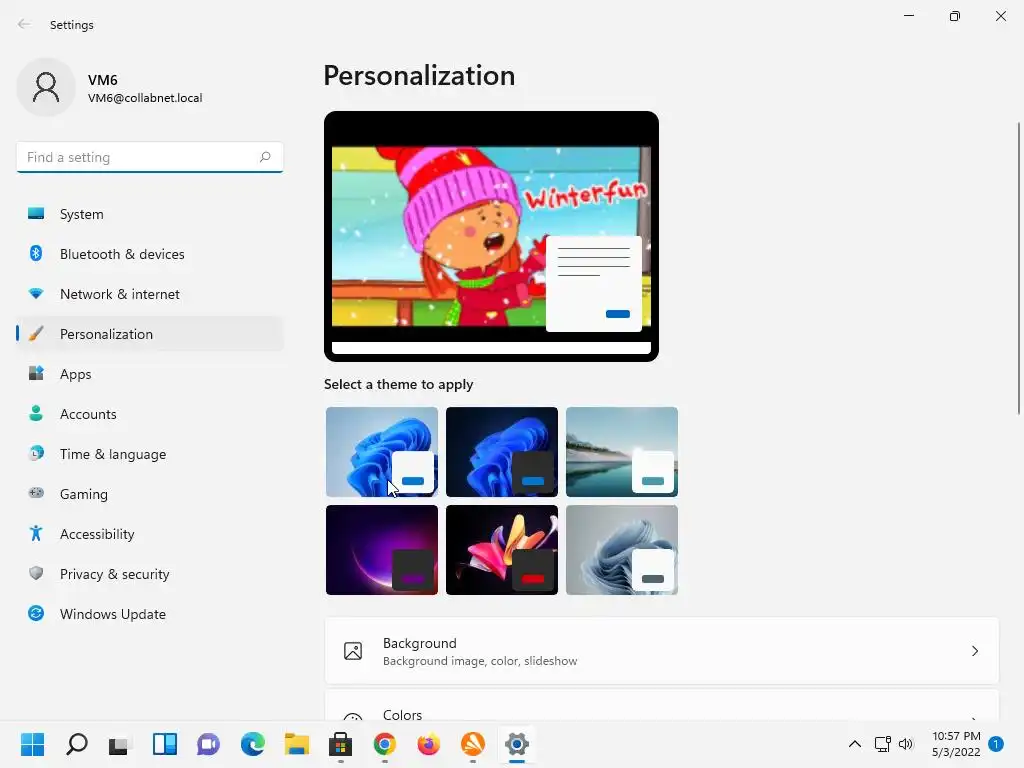Open Time & language settings

[150, 453]
